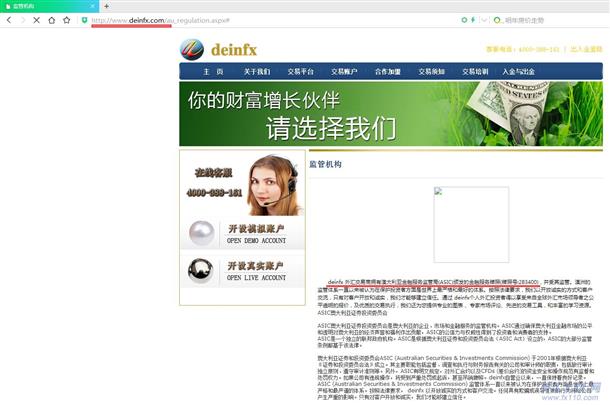Click the green circular icon beside address bar
The width and height of the screenshot is (610, 405).
click(464, 20)
